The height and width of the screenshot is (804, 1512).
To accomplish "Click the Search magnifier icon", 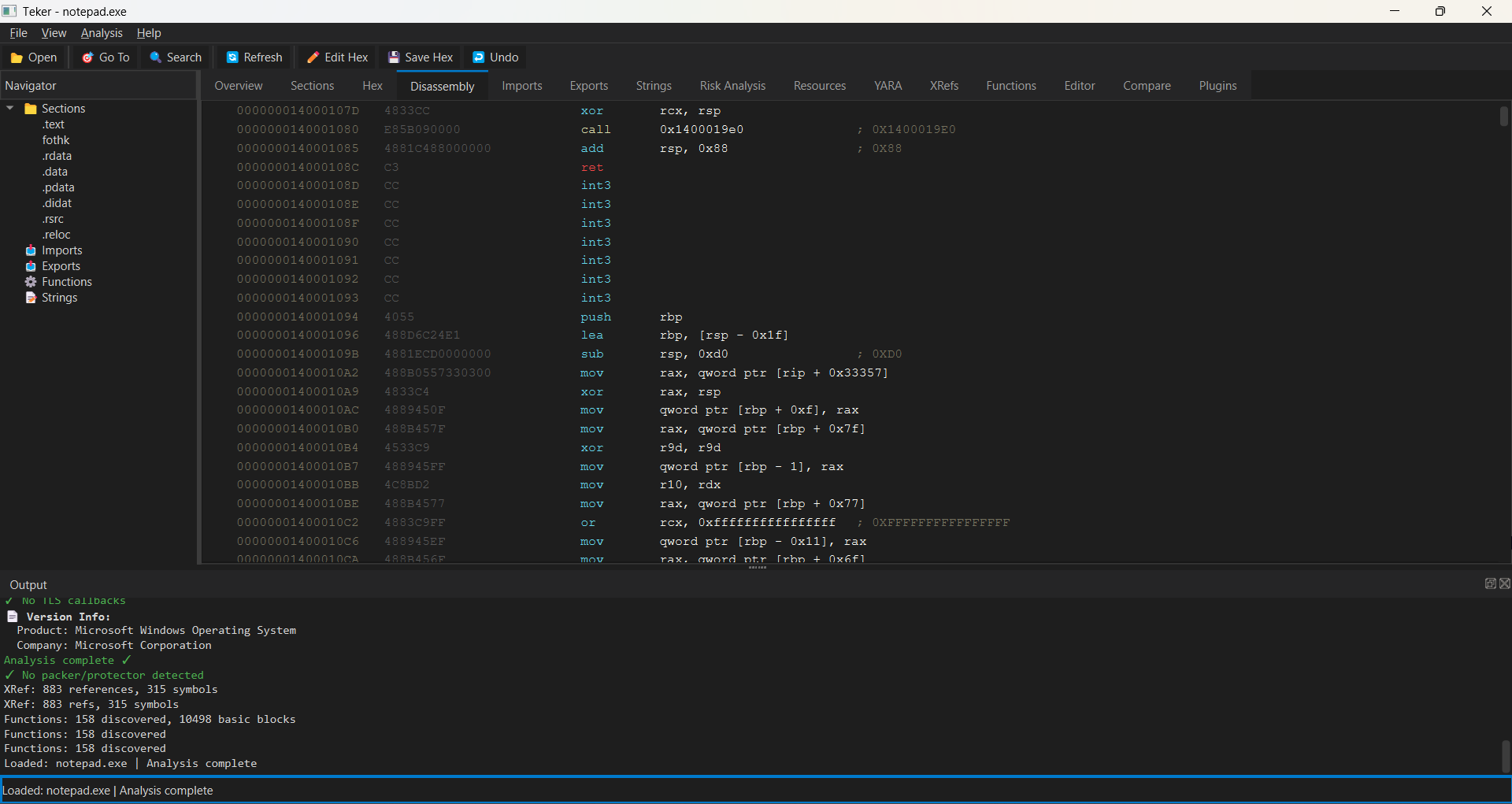I will 156,57.
